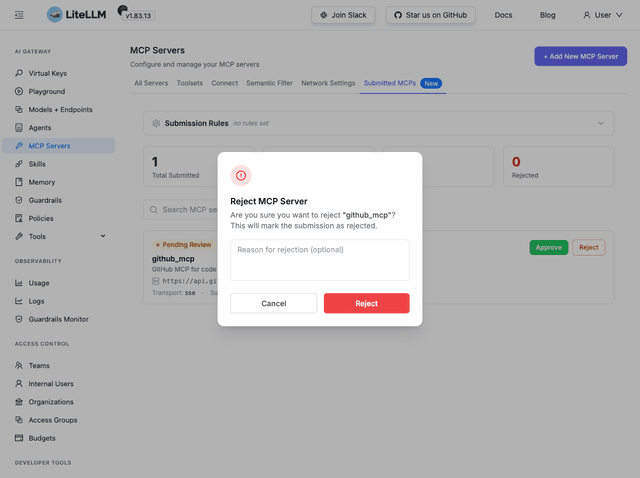The image size is (640, 478).
Task: Click the Usage chart icon
Action: pyautogui.click(x=19, y=283)
